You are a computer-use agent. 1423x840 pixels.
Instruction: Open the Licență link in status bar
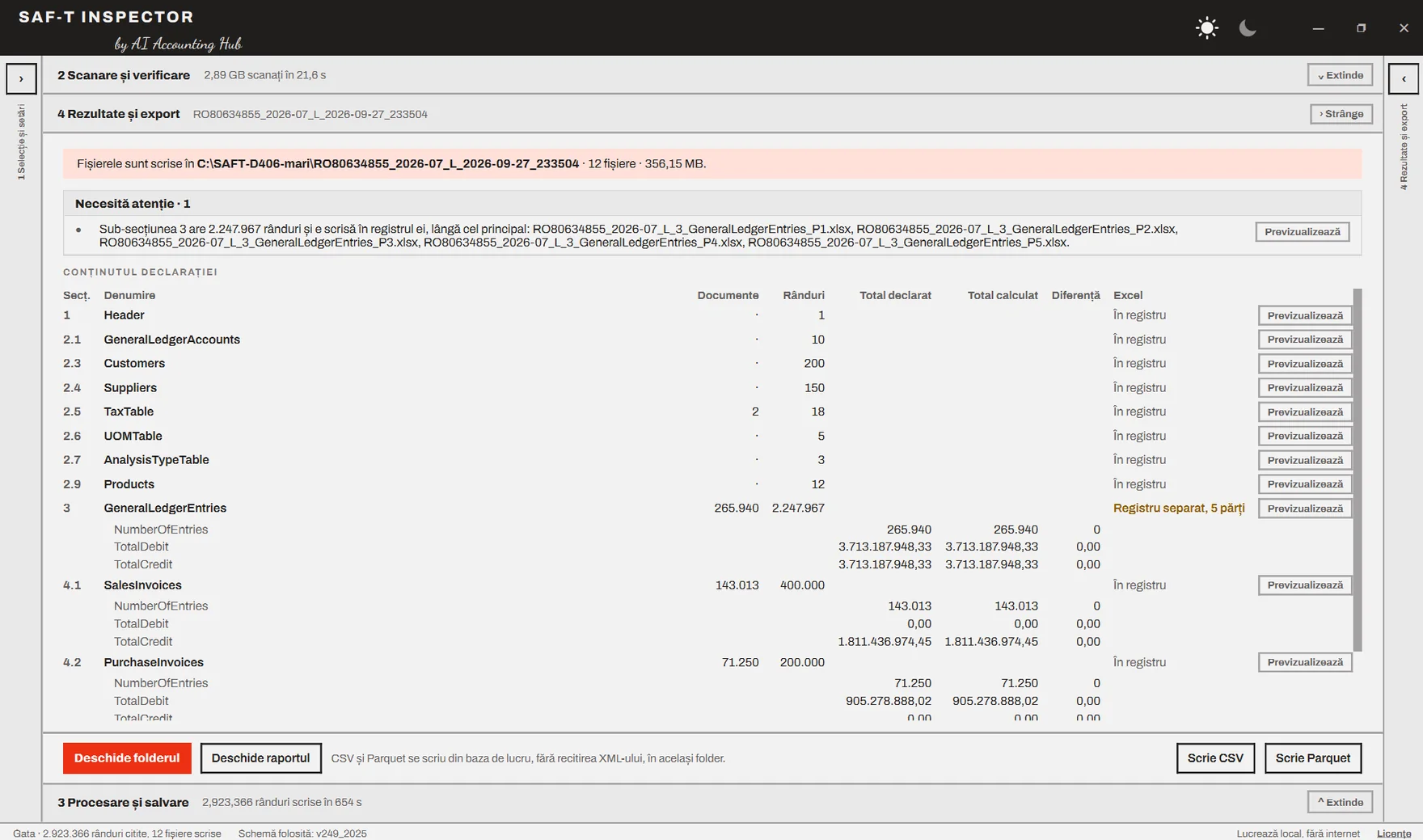(1394, 834)
